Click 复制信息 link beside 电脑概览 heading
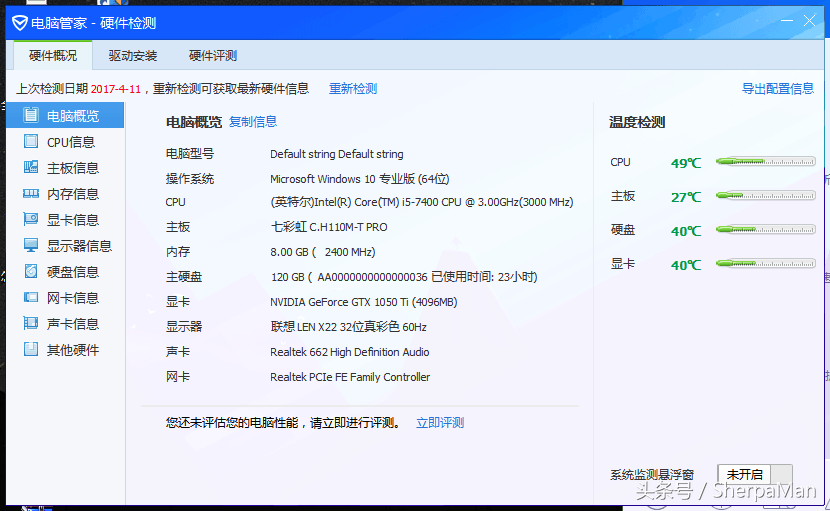The width and height of the screenshot is (830, 511). (x=253, y=122)
